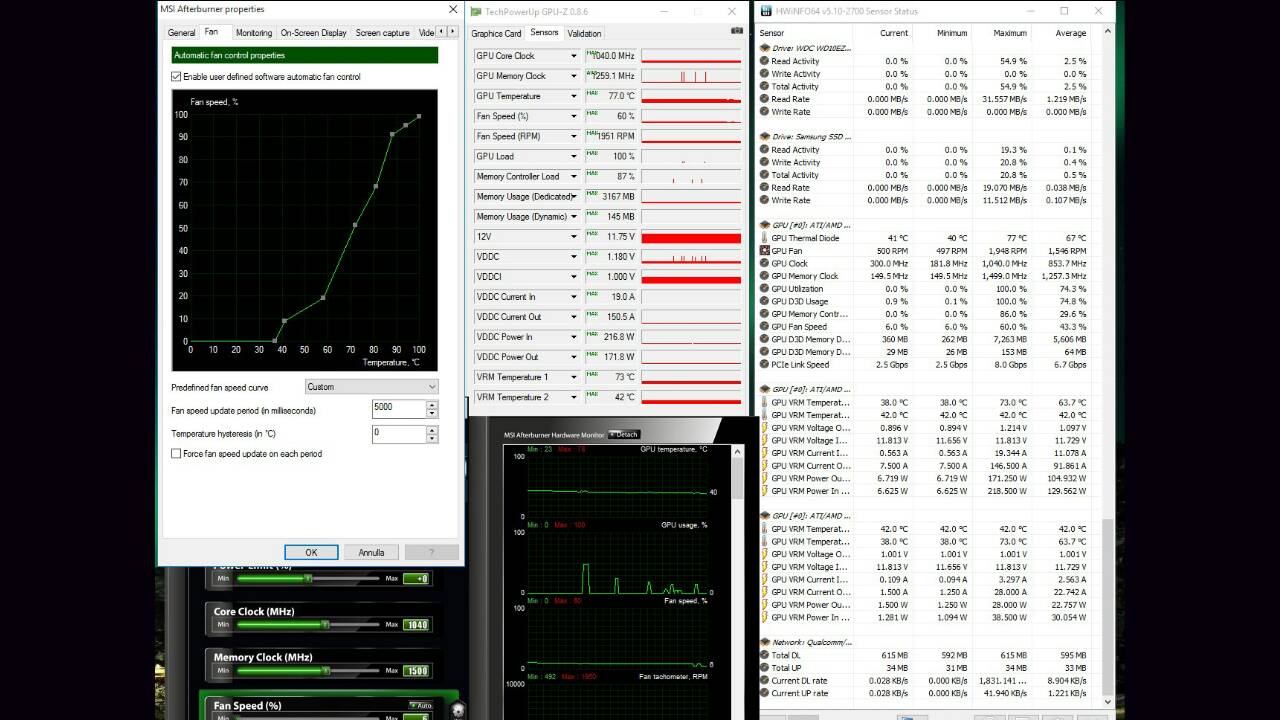1280x720 pixels.
Task: Click the Memory Clock value box 1500
Action: click(x=417, y=671)
